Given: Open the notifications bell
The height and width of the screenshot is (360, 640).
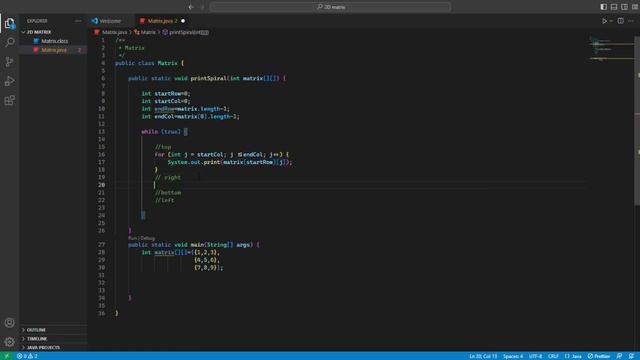Looking at the screenshot, I should [631, 356].
